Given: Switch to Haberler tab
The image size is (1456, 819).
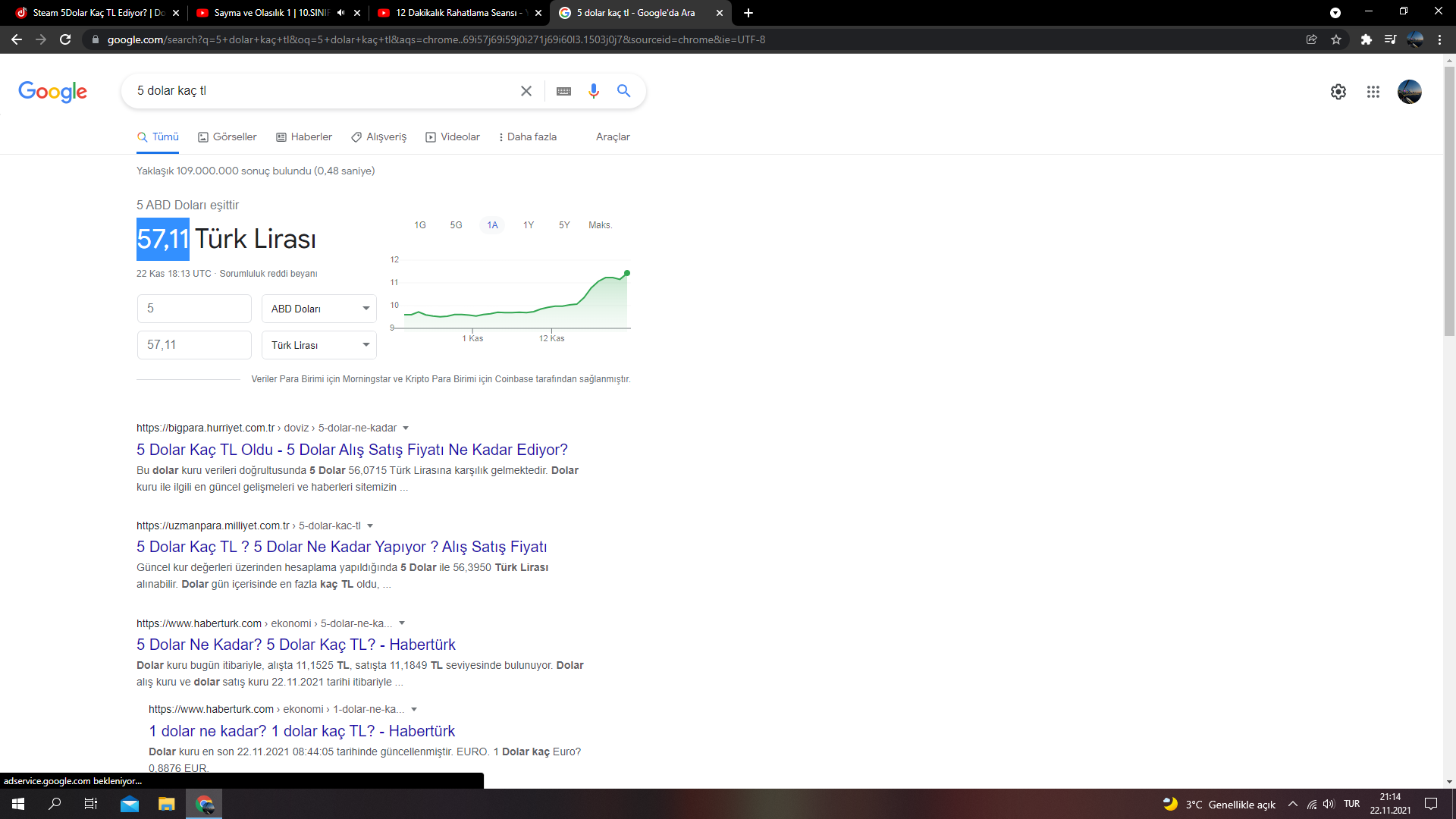Looking at the screenshot, I should point(304,137).
